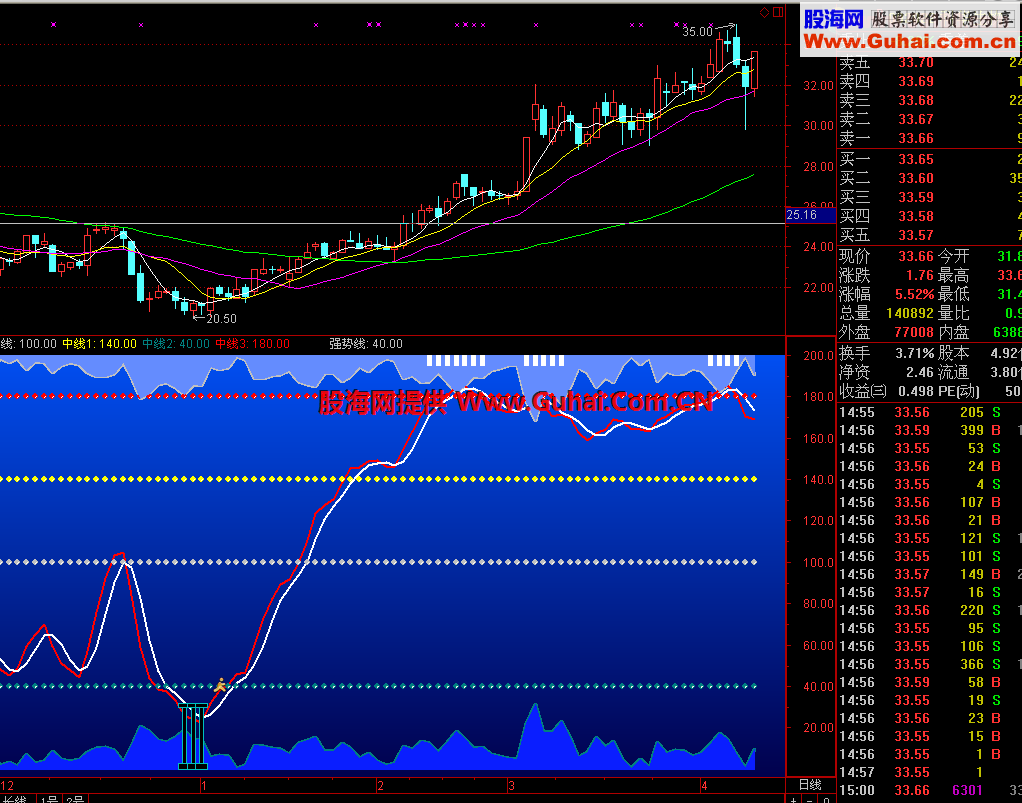Click the running man buy signal icon
This screenshot has width=1022, height=803.
pos(221,684)
